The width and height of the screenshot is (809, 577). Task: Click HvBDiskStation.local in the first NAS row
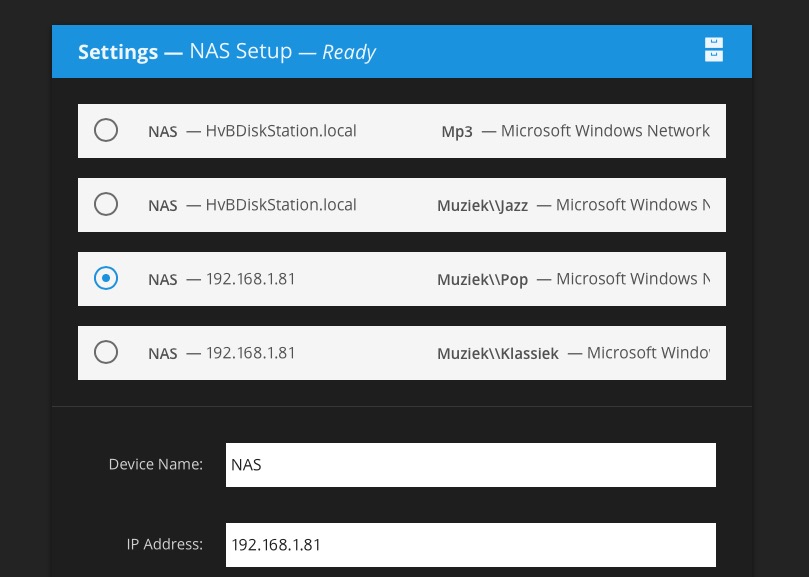point(281,131)
